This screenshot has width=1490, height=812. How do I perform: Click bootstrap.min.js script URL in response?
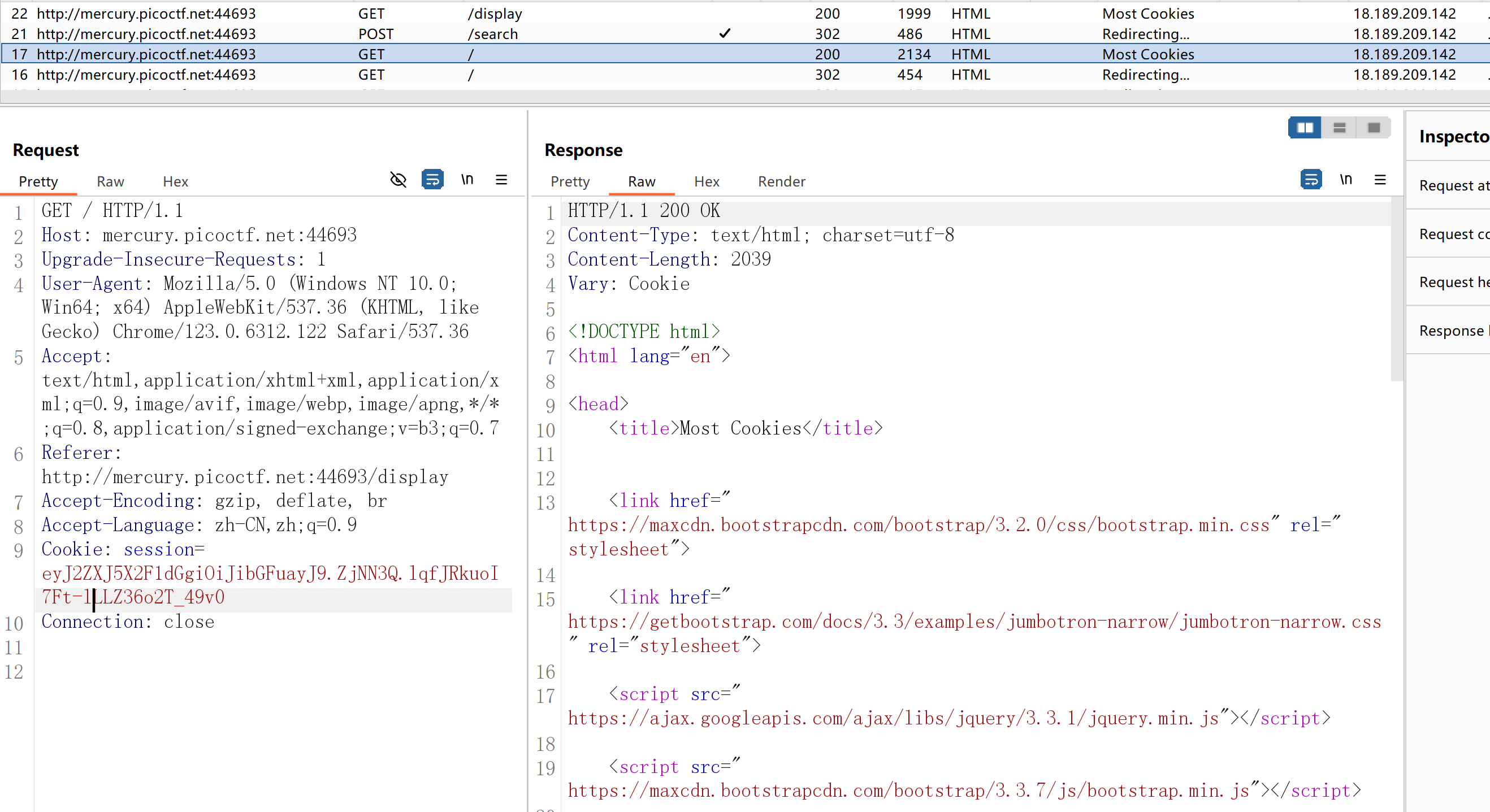(x=908, y=791)
